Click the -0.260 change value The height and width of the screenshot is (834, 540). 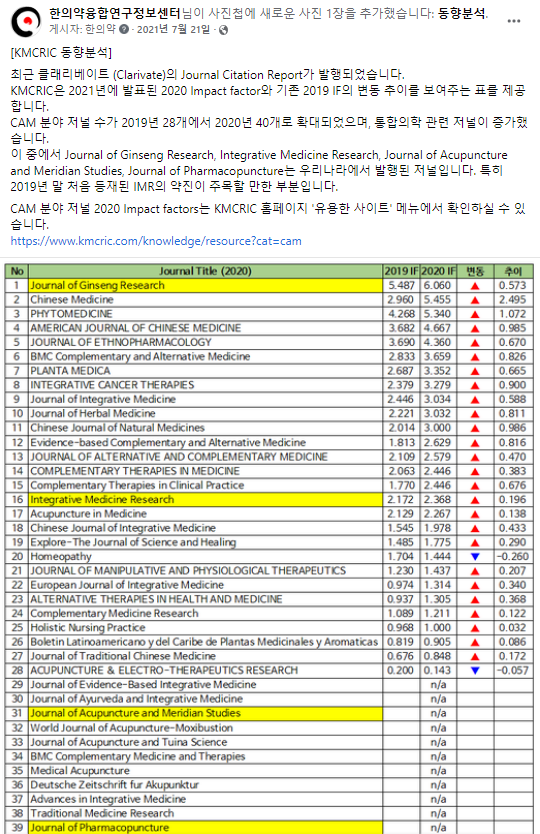coord(513,556)
